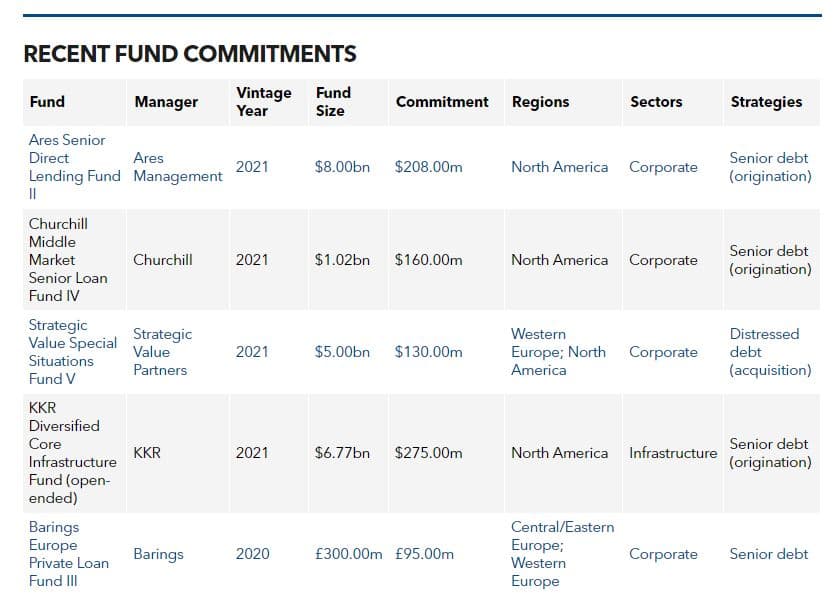Click the Distressed debt (acquisition) strategy cell

tap(770, 352)
